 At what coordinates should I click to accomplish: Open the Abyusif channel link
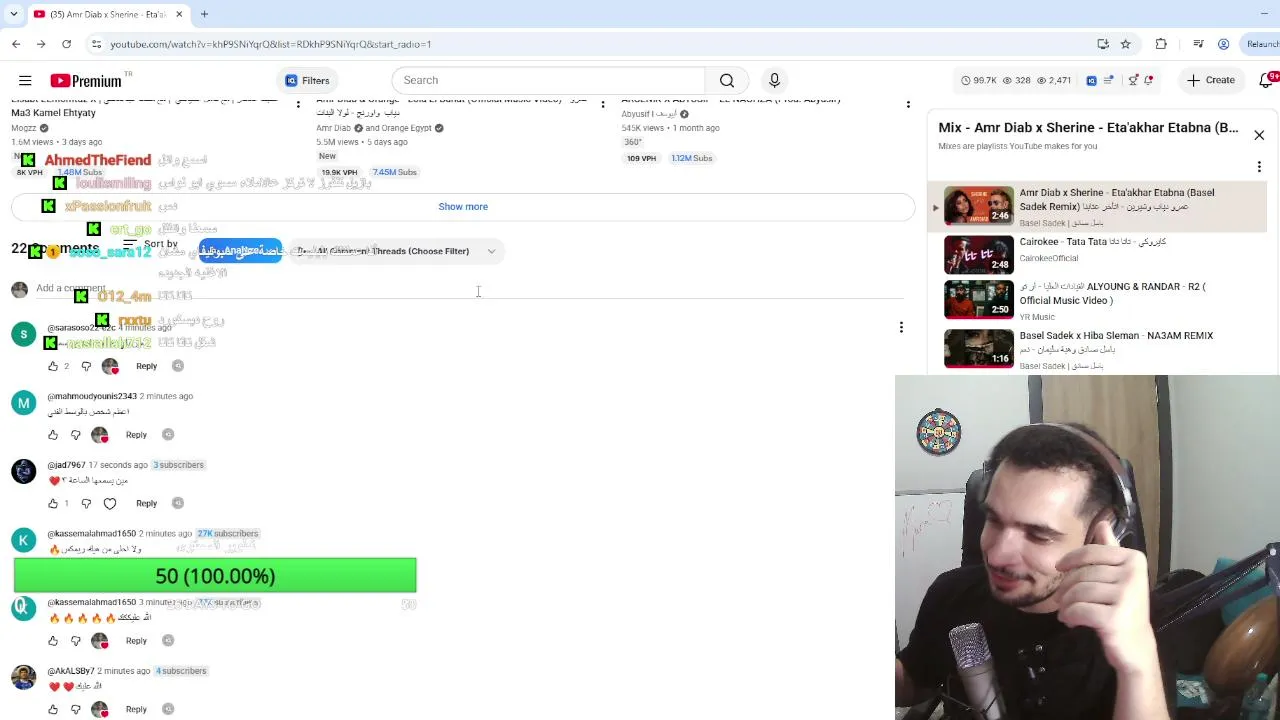point(649,114)
